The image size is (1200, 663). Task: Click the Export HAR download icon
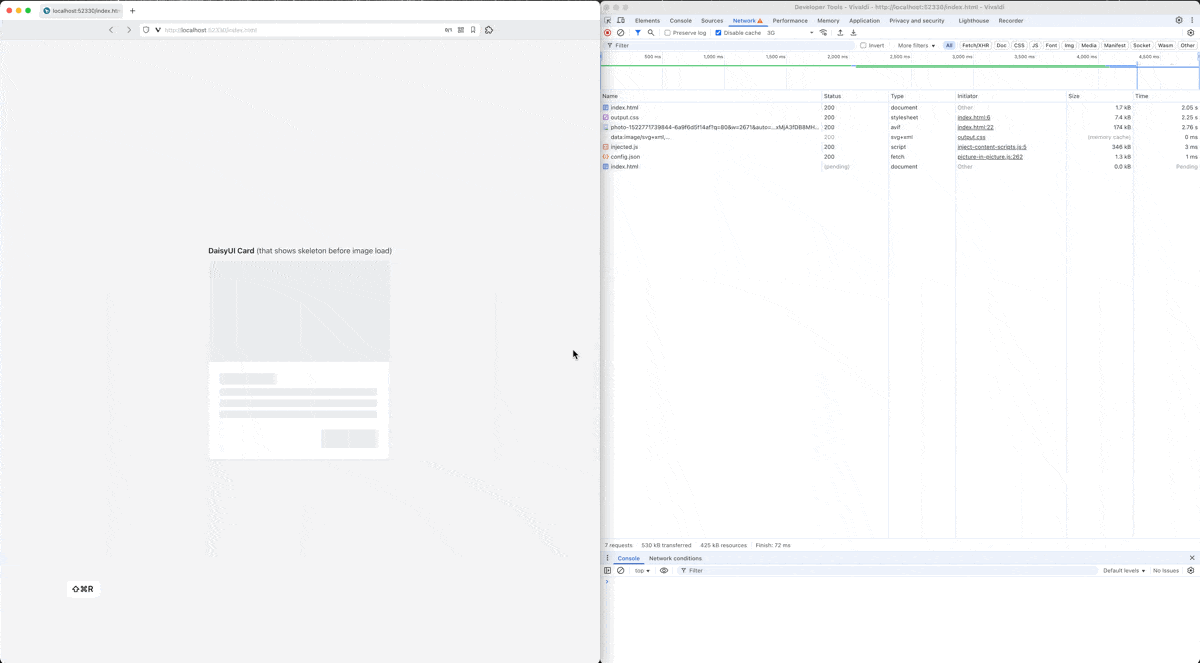click(x=853, y=33)
